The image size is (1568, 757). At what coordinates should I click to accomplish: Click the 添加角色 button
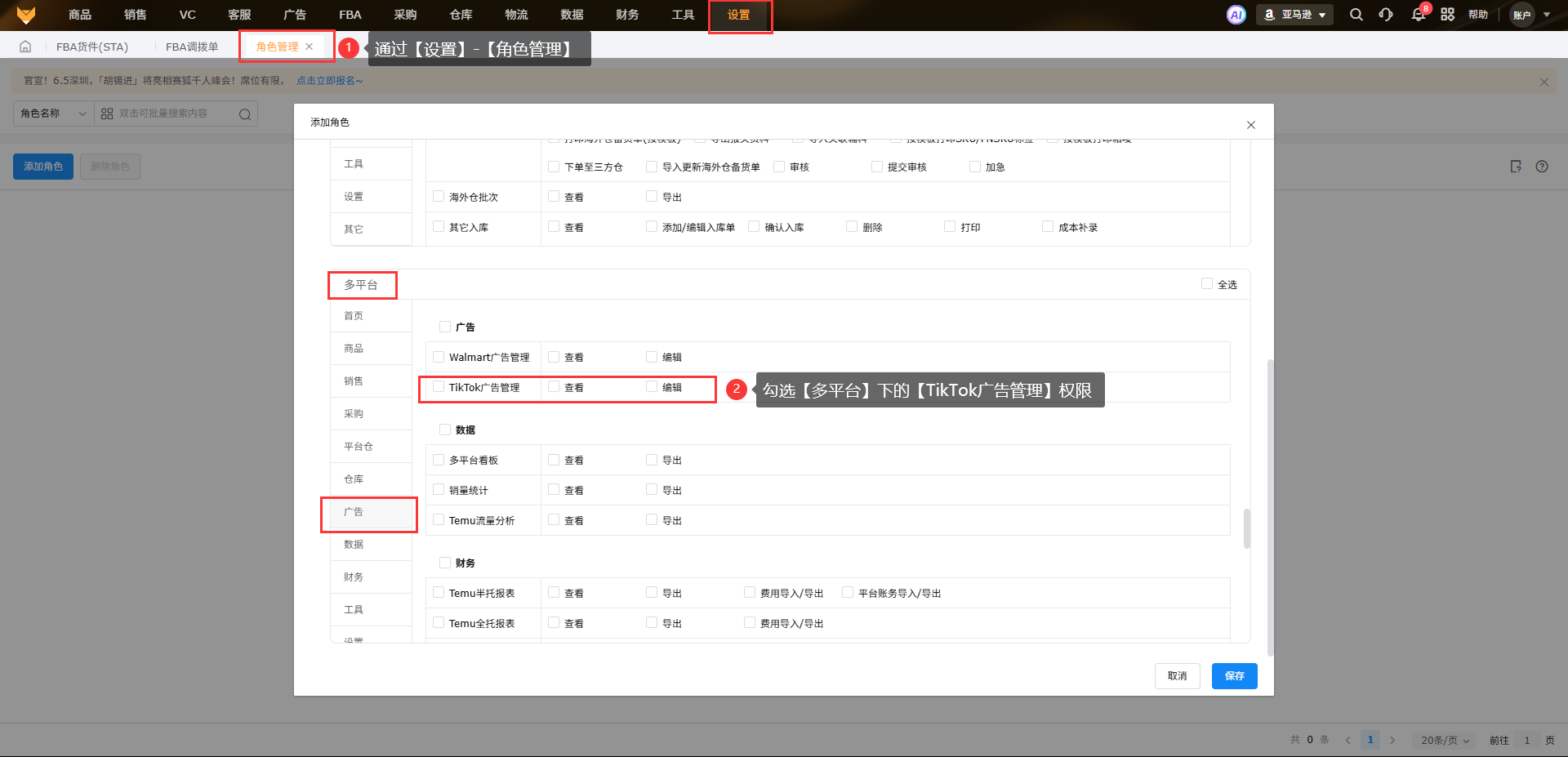[43, 167]
